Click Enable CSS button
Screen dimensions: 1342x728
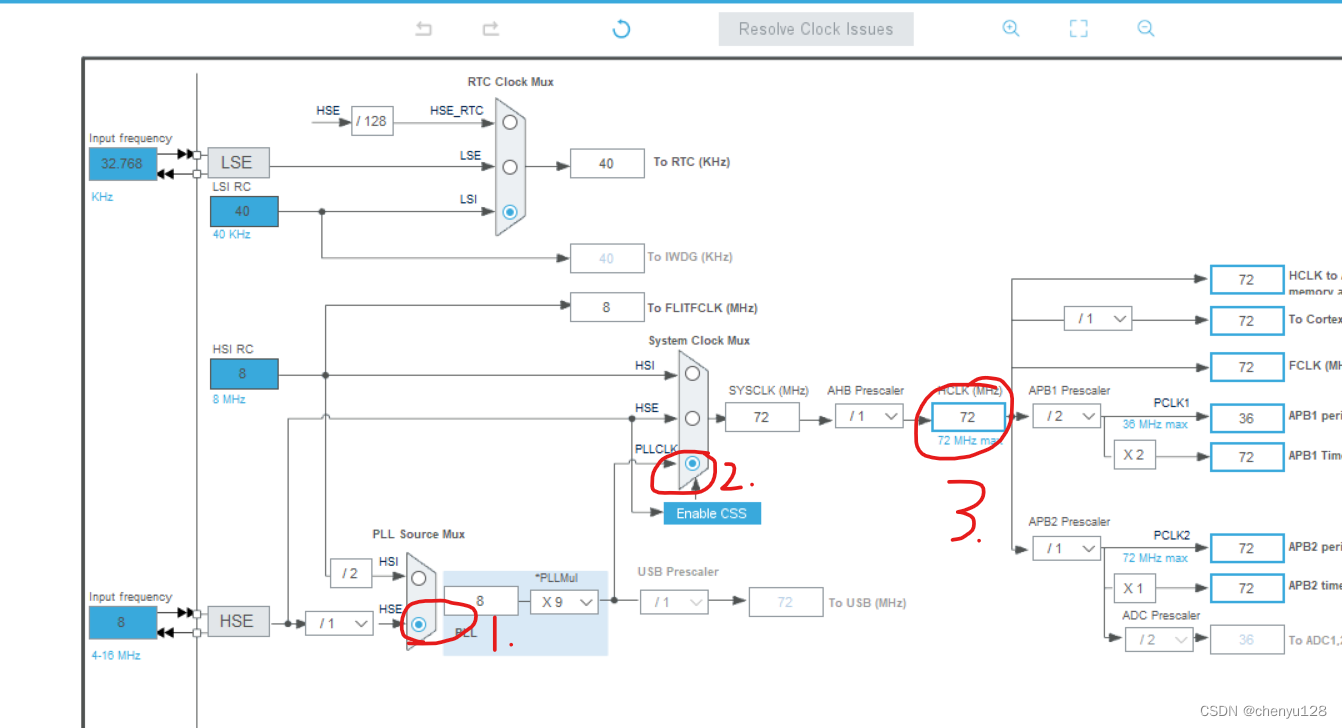(x=711, y=513)
